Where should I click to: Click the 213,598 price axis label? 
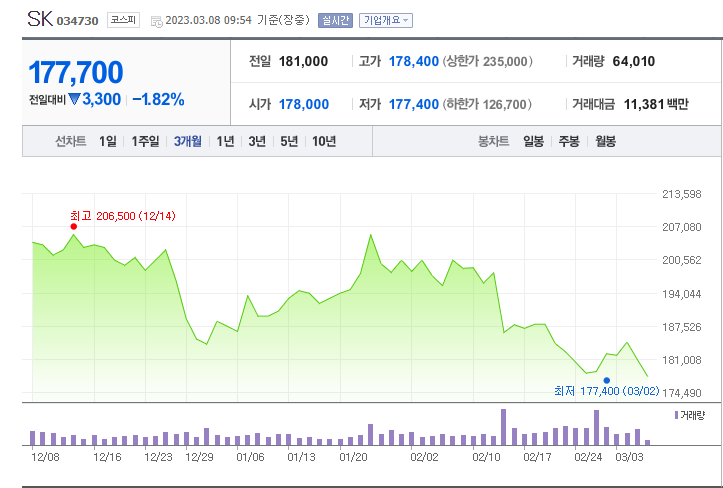coord(682,194)
